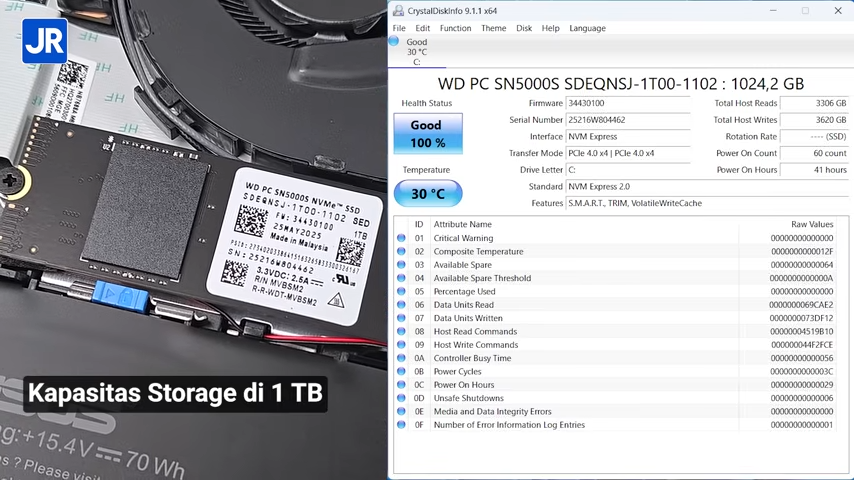This screenshot has width=854, height=480.
Task: Click the status dot for Power Cycles
Action: coord(401,372)
